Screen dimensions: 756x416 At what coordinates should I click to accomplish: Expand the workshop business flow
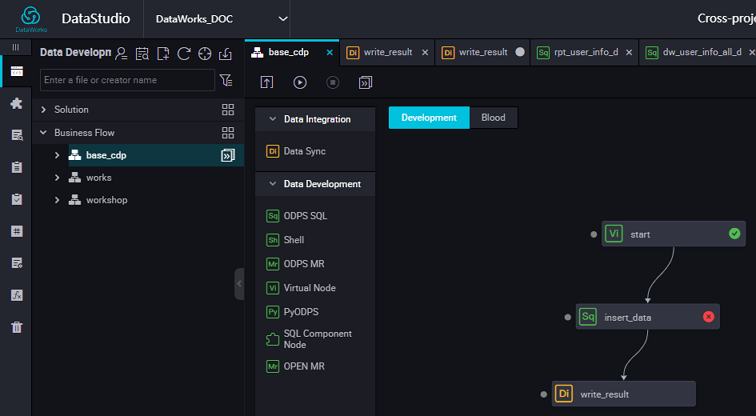(58, 200)
